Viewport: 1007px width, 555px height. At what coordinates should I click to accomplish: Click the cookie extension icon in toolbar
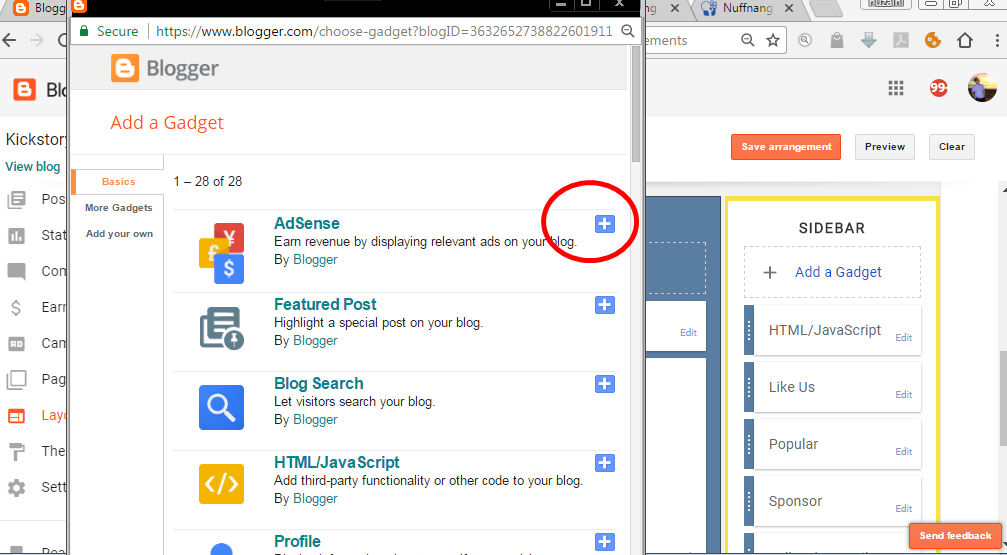(x=933, y=40)
